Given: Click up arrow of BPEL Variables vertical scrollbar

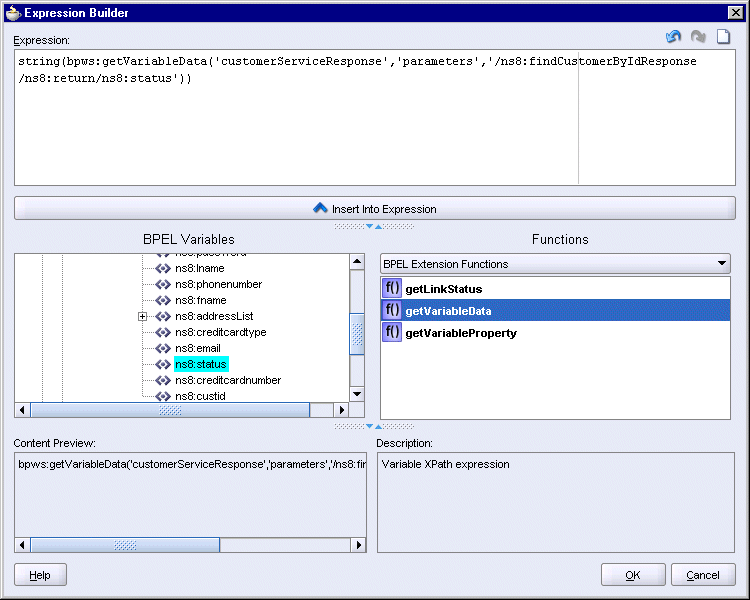Looking at the screenshot, I should [x=357, y=261].
